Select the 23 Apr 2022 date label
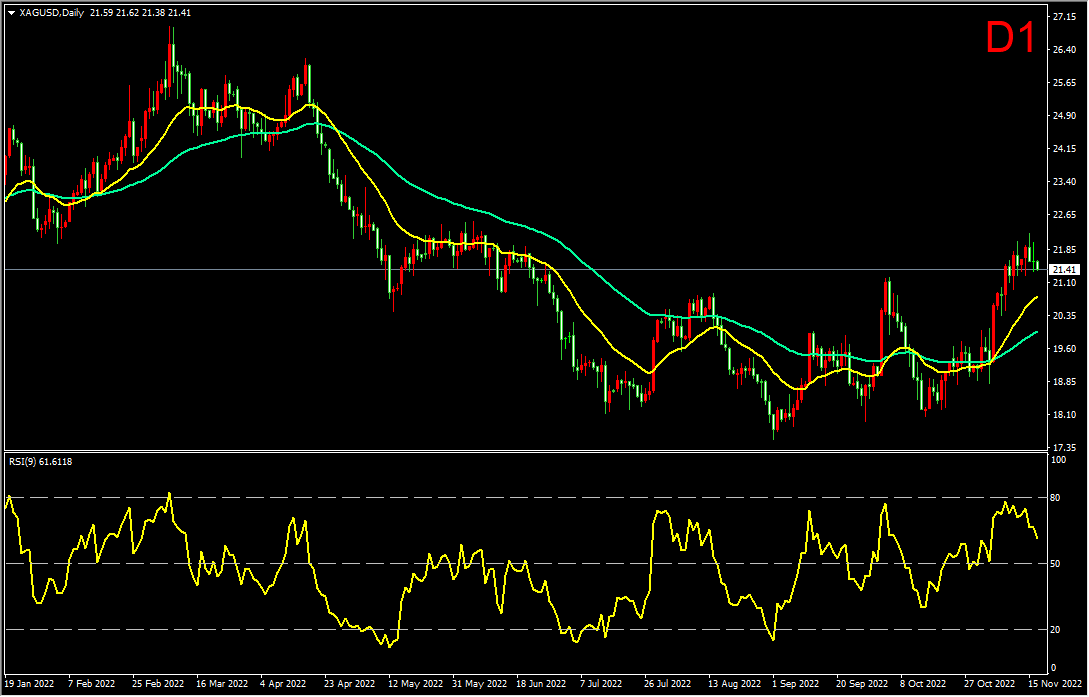Screen dimensions: 1089x697 tap(351, 684)
